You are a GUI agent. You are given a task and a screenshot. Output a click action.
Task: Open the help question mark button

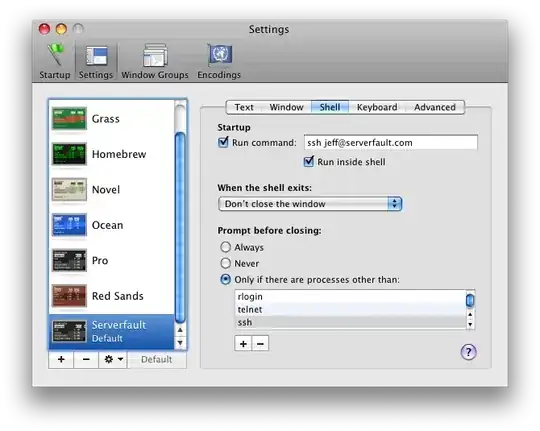pyautogui.click(x=468, y=352)
